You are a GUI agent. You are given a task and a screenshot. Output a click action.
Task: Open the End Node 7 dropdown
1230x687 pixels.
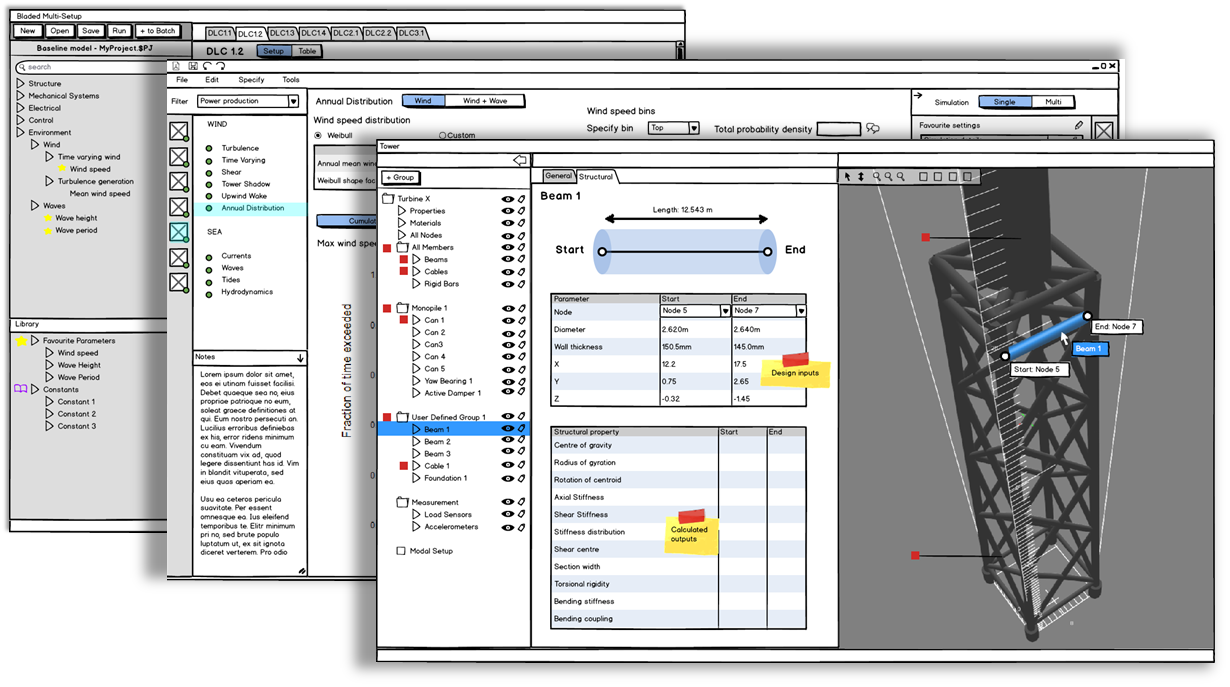pos(768,311)
